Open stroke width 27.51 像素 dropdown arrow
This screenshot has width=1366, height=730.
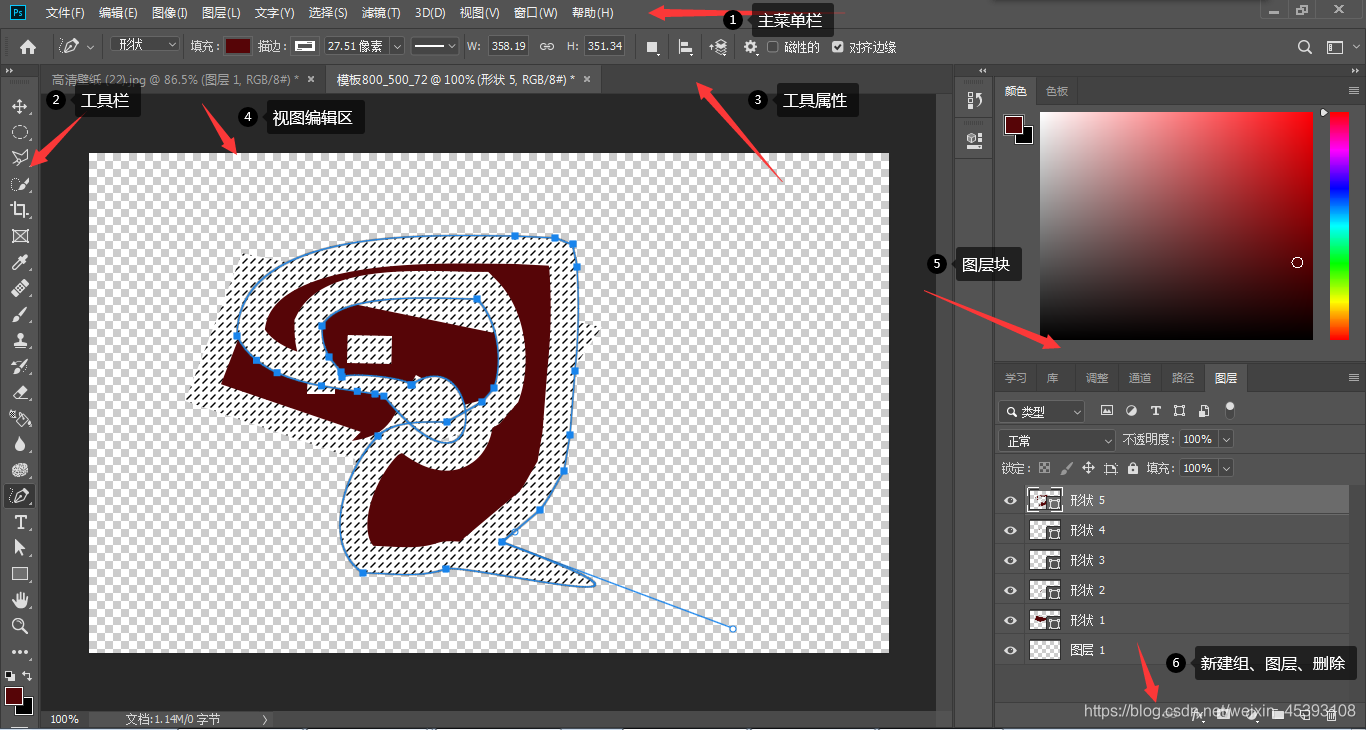(397, 46)
